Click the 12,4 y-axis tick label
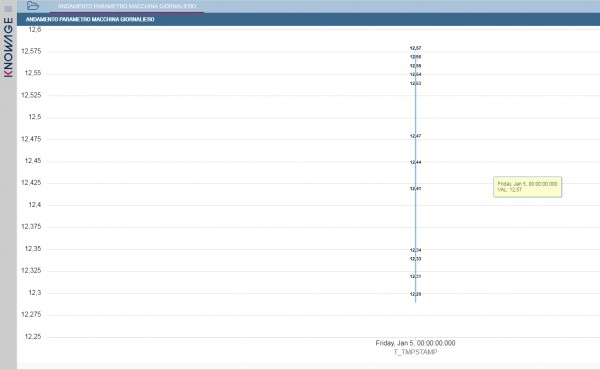The width and height of the screenshot is (600, 370). pyautogui.click(x=35, y=205)
